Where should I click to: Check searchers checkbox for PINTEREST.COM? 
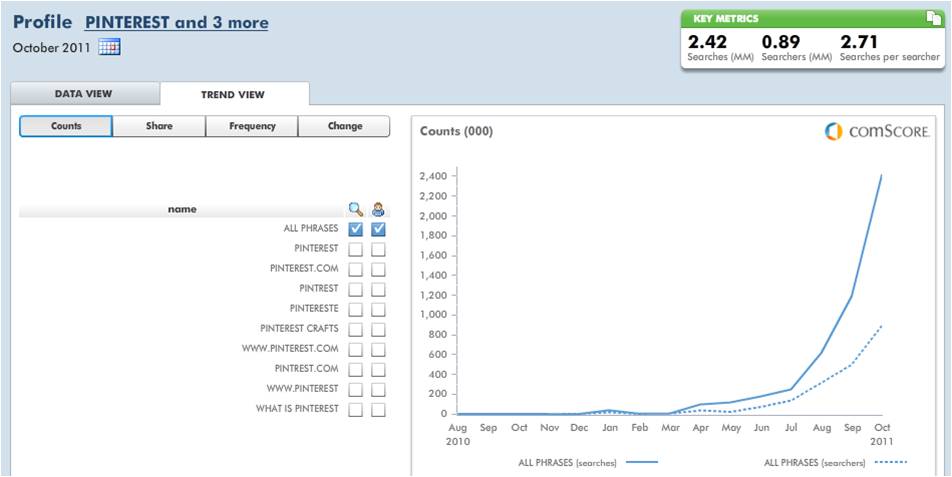(x=378, y=269)
